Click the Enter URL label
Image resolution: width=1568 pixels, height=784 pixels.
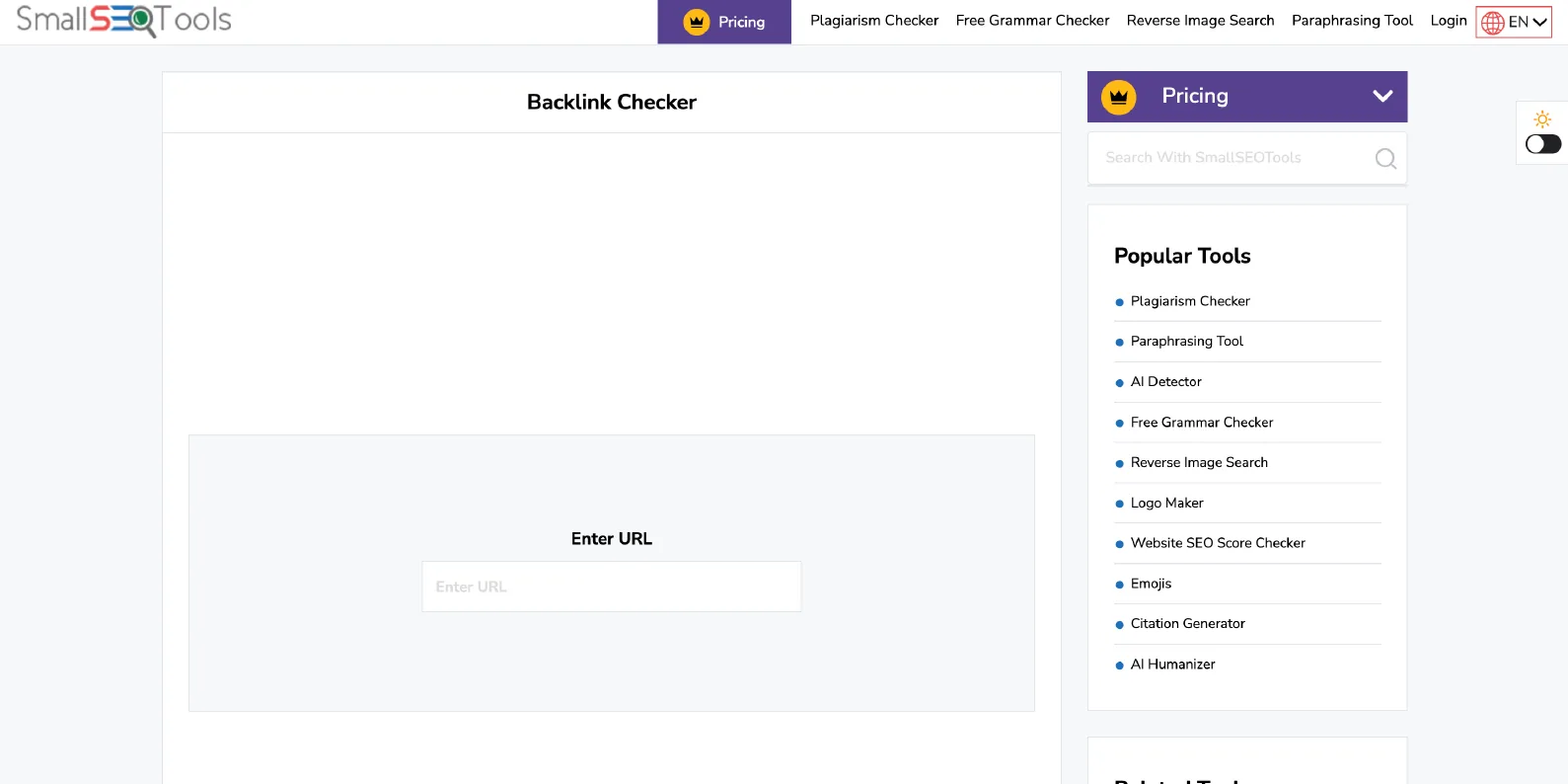612,539
